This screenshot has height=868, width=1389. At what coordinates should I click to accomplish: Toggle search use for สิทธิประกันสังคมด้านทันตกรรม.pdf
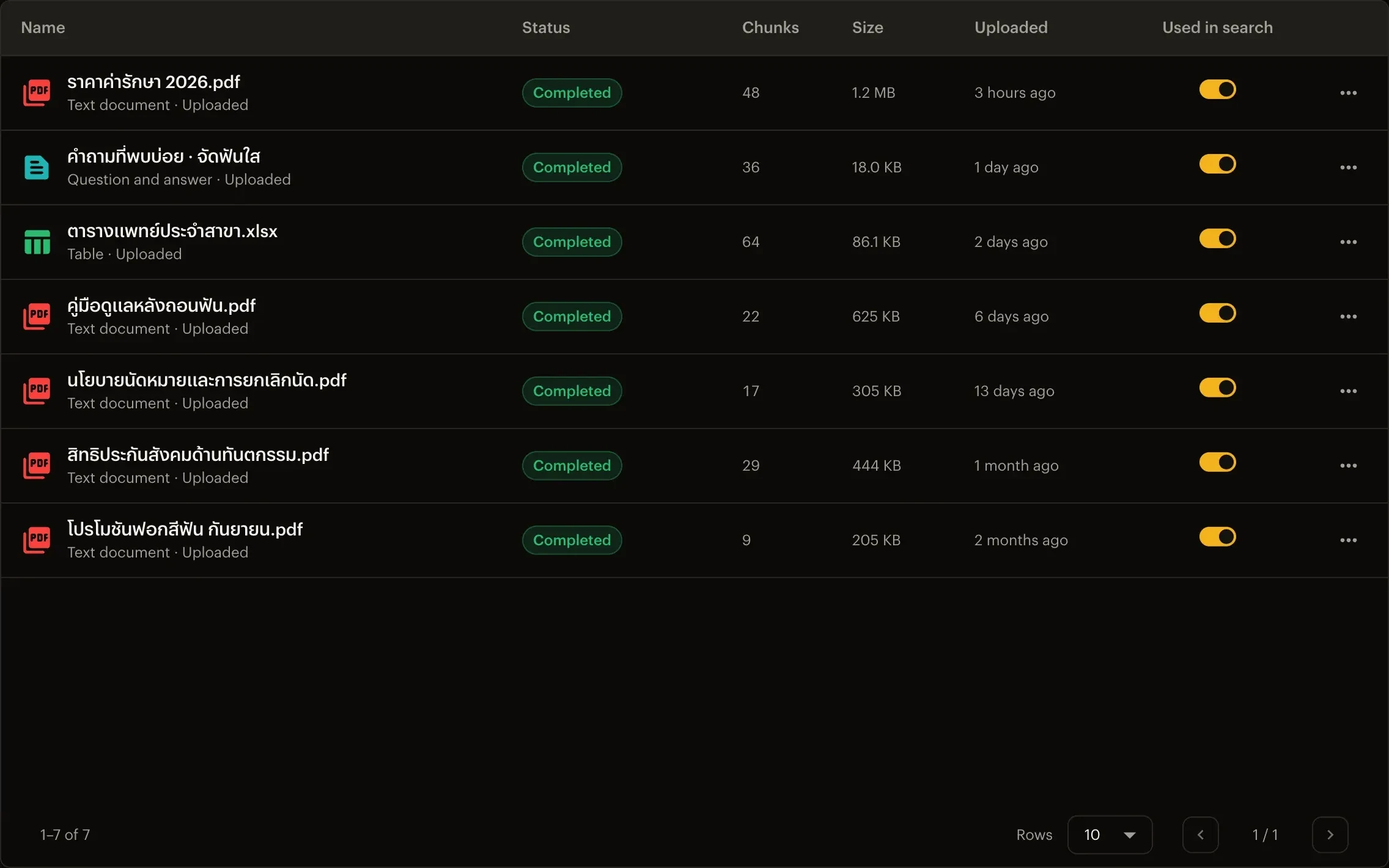pyautogui.click(x=1217, y=462)
